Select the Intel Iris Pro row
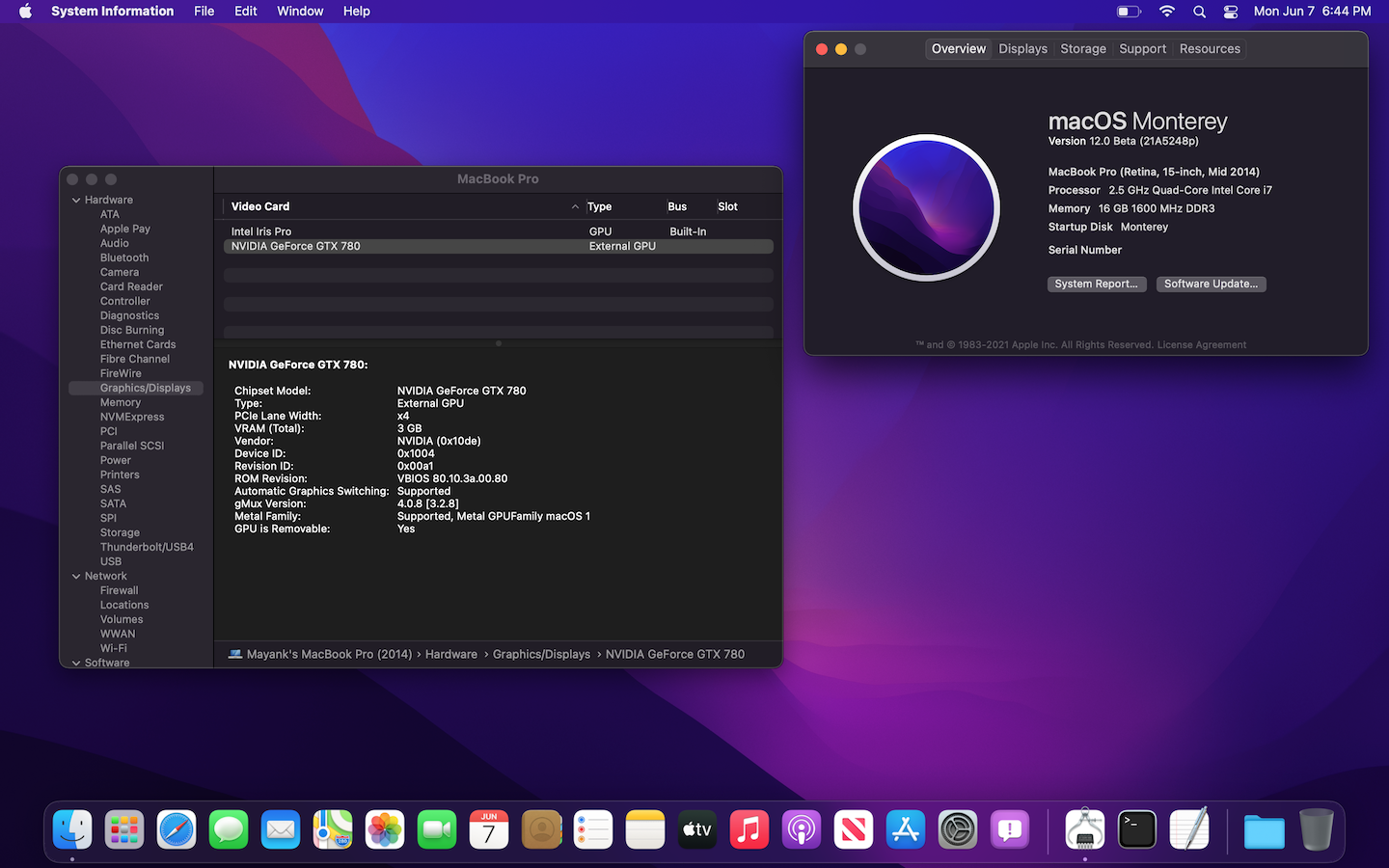 click(x=498, y=231)
